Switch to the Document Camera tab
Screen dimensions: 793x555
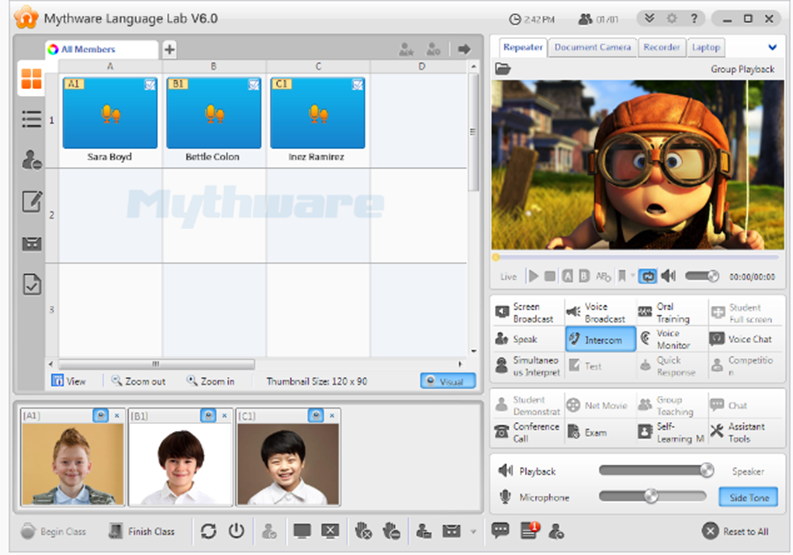point(592,47)
